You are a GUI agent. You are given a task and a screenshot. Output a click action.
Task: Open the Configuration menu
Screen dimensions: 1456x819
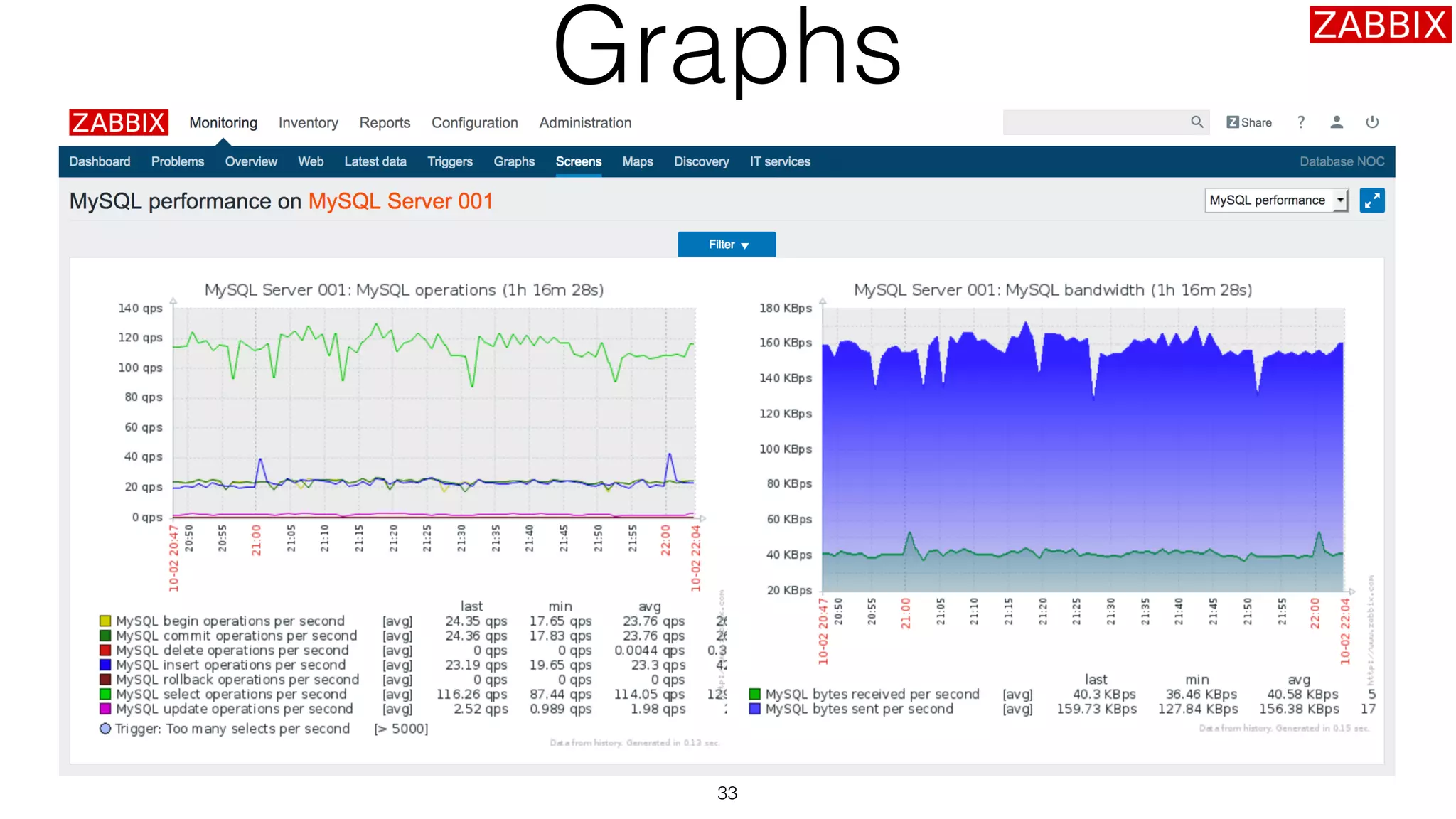click(x=475, y=122)
